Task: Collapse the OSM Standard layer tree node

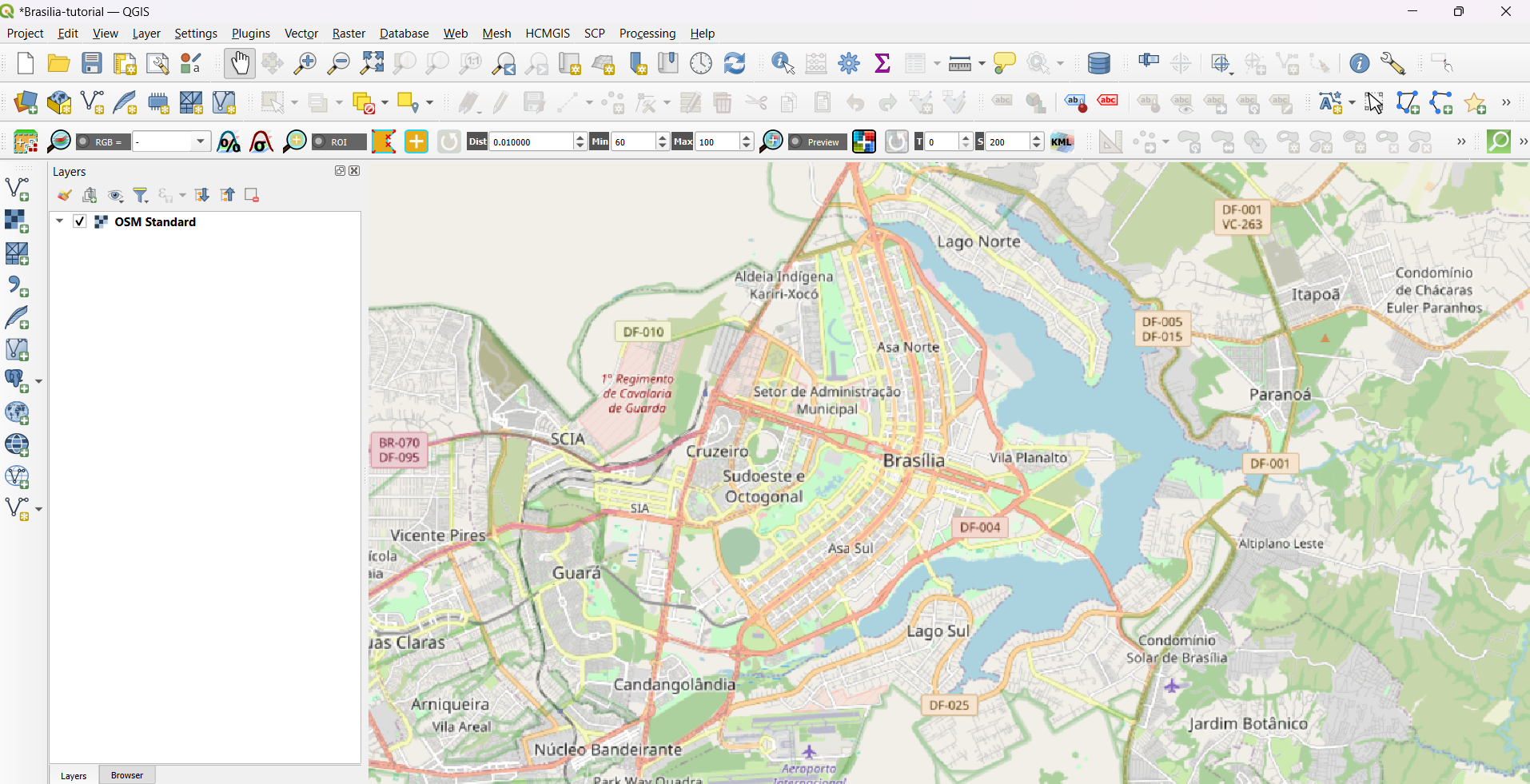Action: pos(59,221)
